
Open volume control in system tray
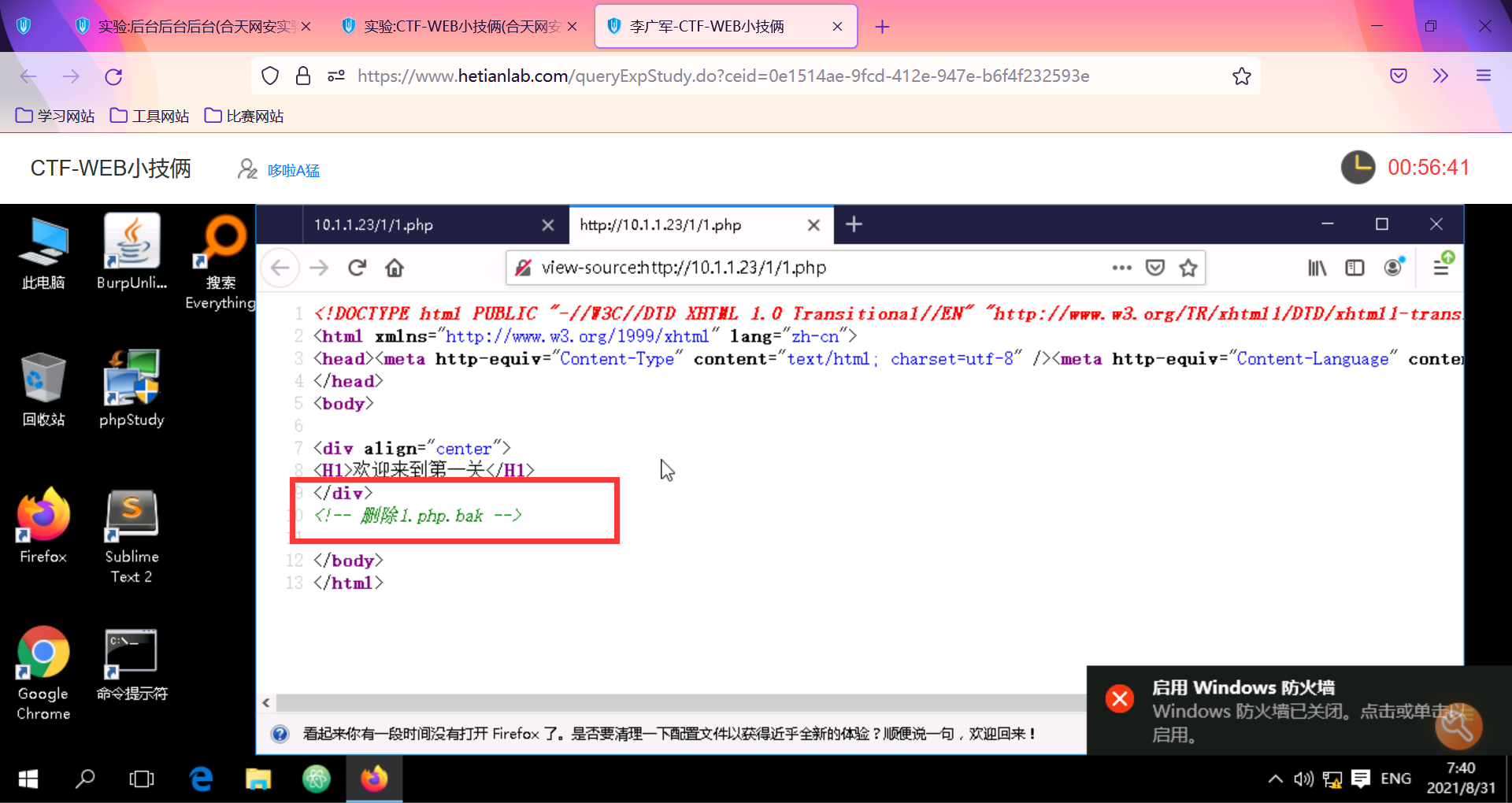click(1303, 779)
